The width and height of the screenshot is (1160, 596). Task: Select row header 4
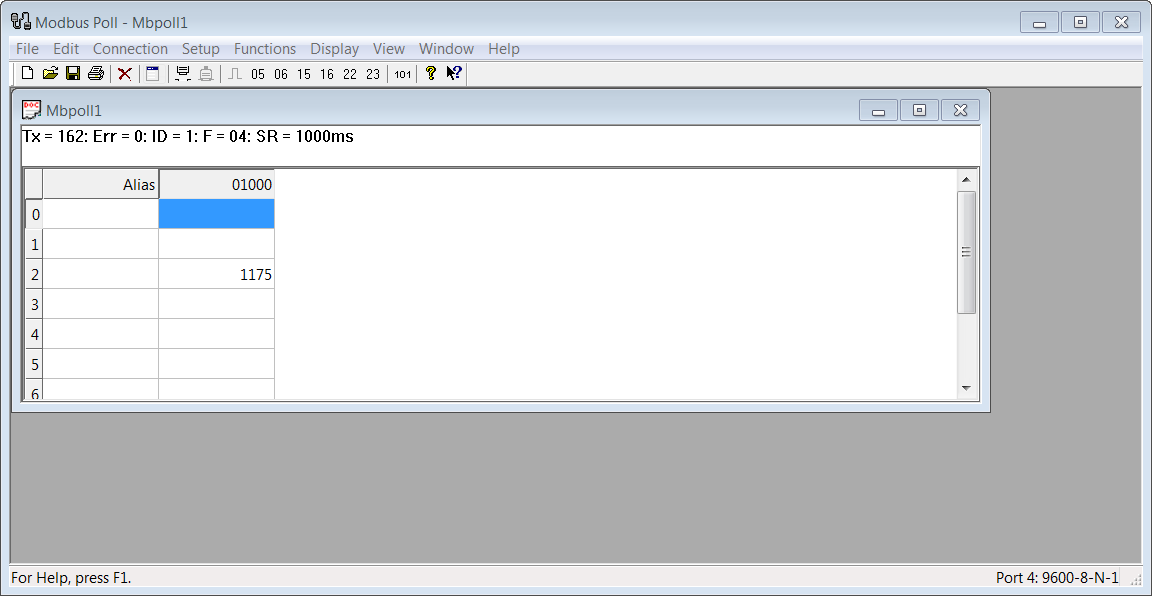click(x=34, y=334)
